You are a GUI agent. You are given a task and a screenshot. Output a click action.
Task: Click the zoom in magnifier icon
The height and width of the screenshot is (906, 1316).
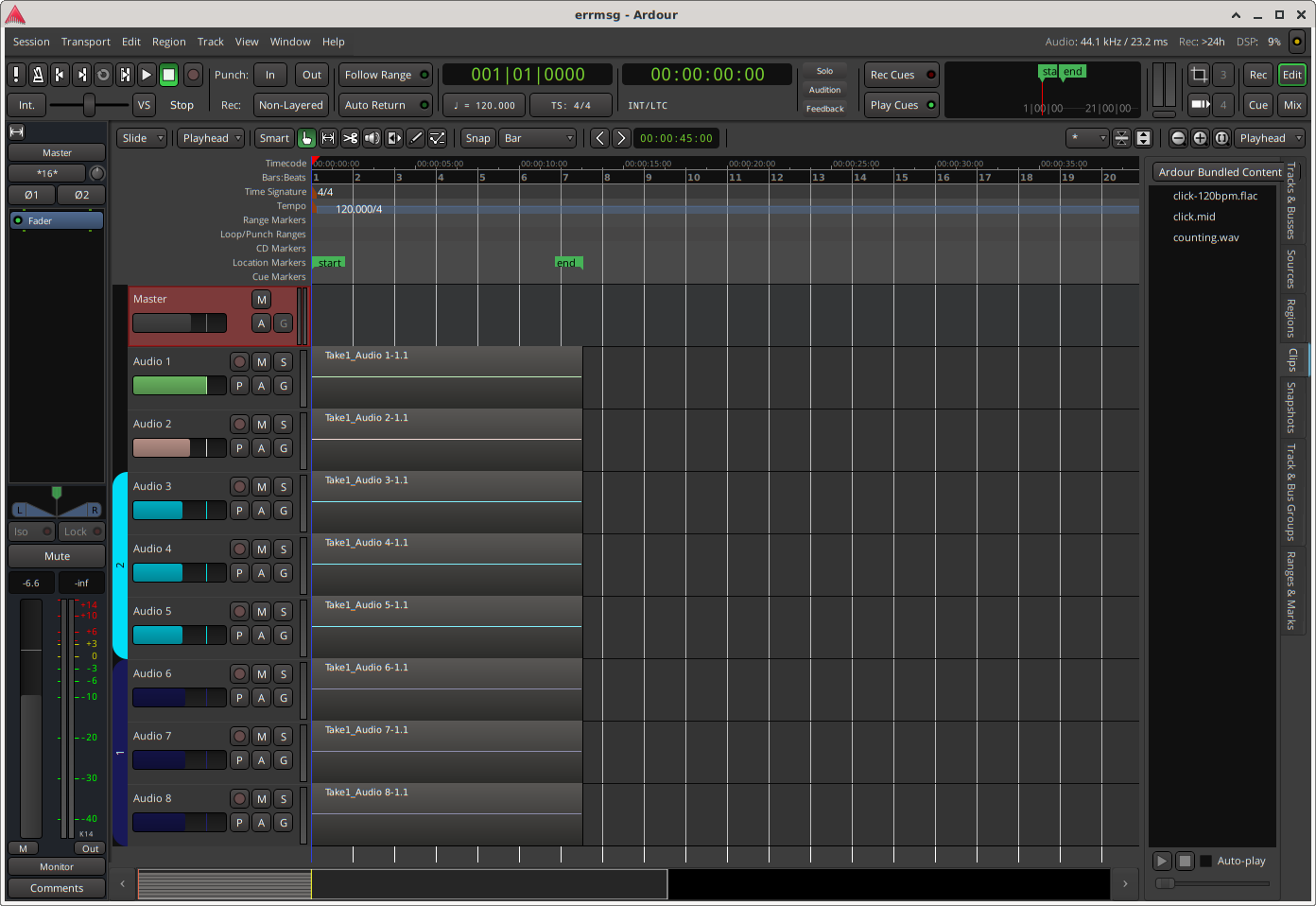(1200, 138)
